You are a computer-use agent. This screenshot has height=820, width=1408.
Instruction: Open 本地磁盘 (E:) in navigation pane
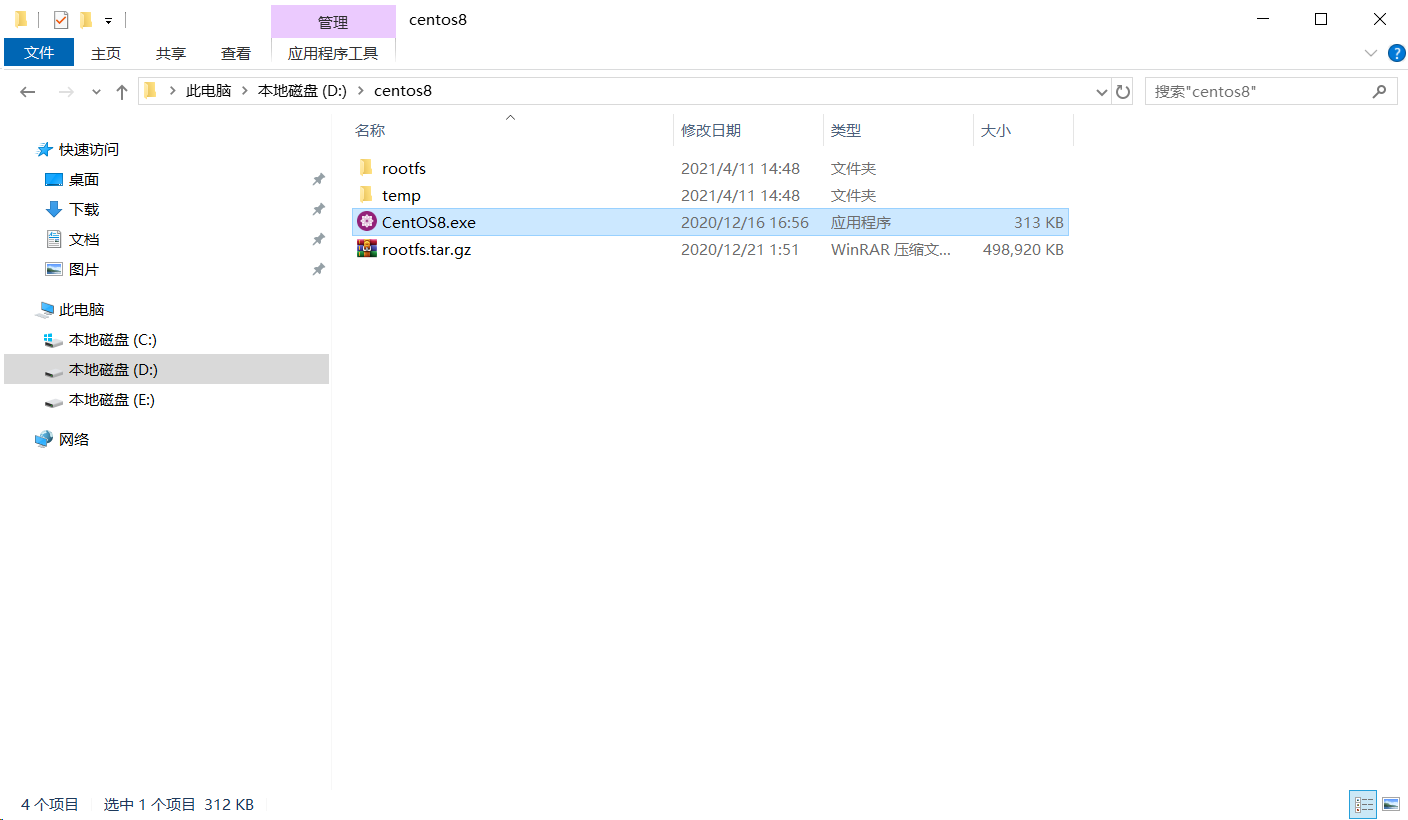pyautogui.click(x=112, y=400)
